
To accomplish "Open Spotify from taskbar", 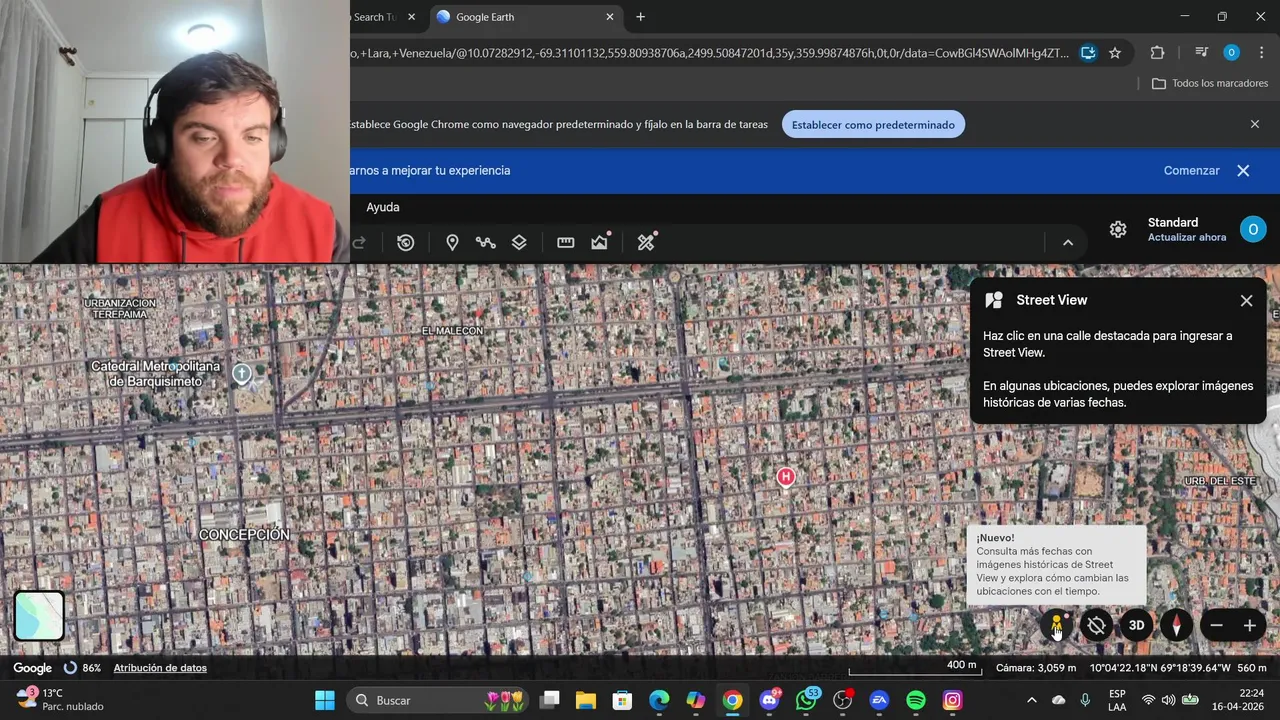I will (x=916, y=700).
